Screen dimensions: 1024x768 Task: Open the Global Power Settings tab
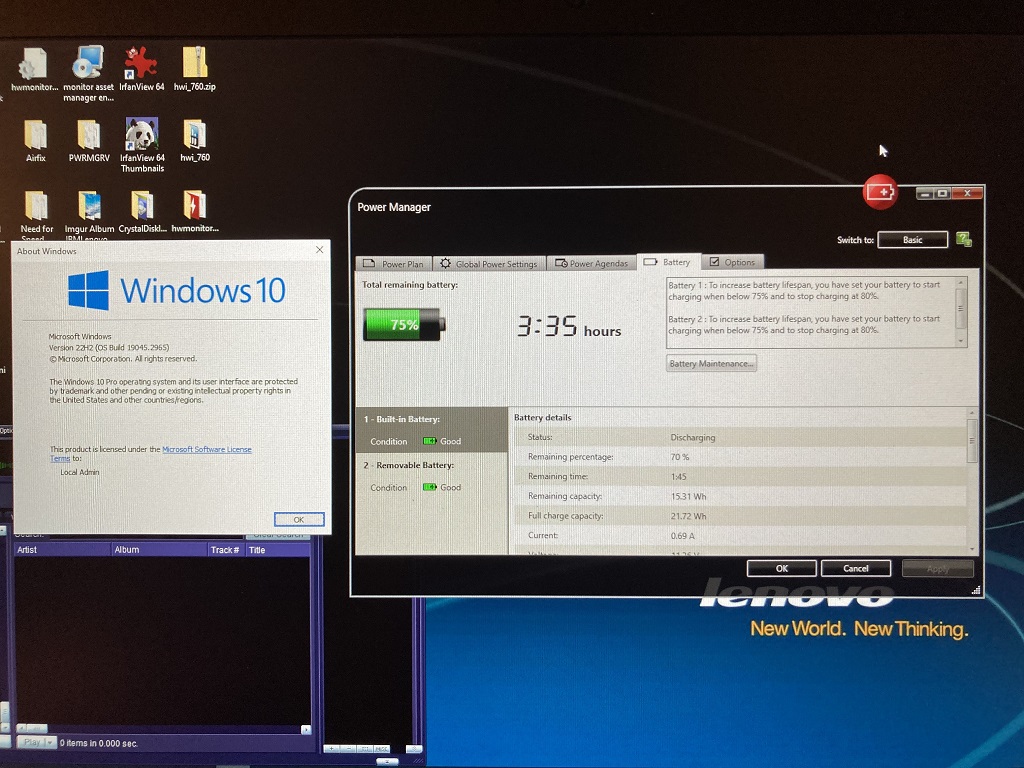click(x=488, y=264)
